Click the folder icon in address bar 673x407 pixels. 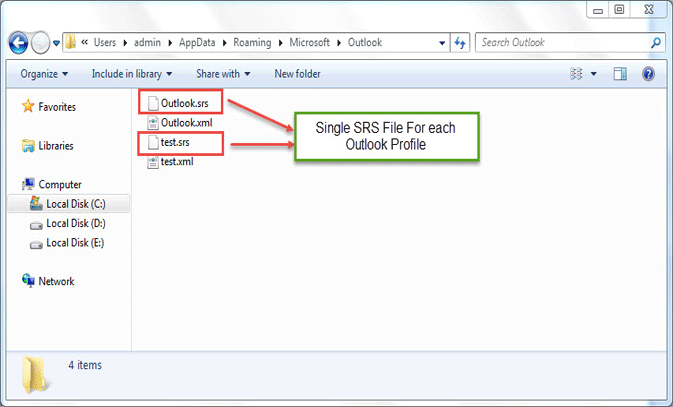point(70,42)
